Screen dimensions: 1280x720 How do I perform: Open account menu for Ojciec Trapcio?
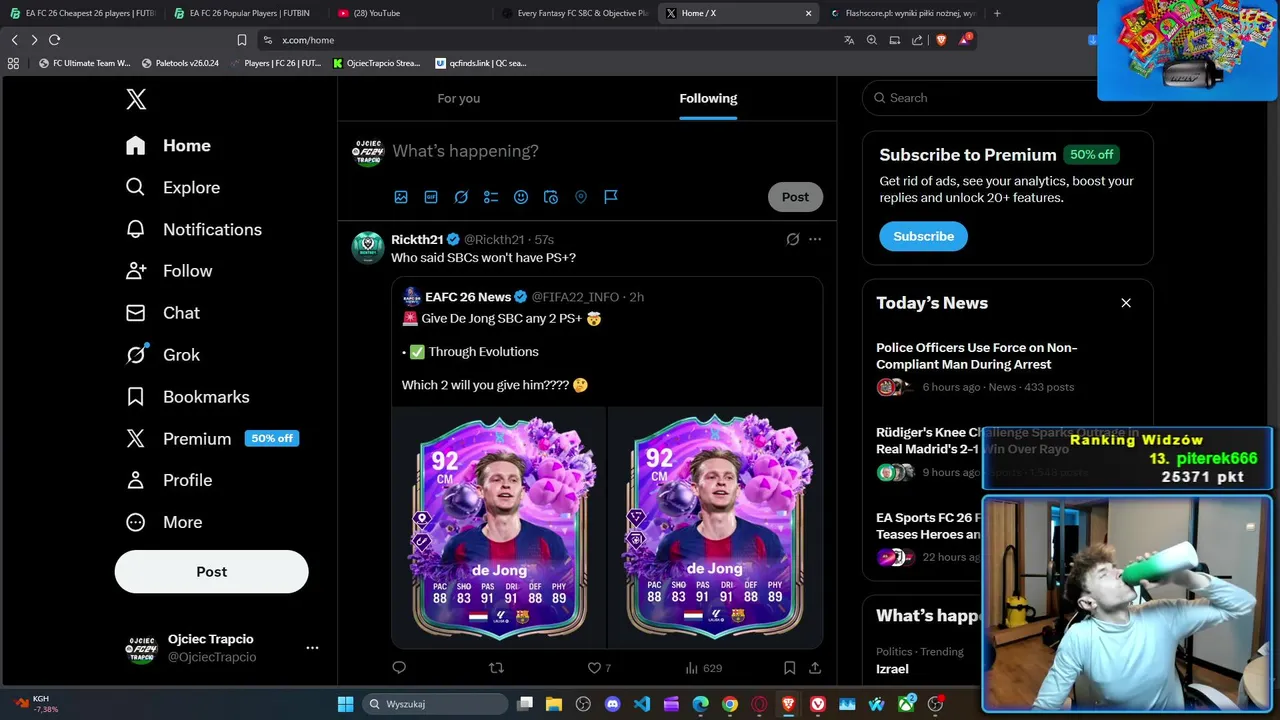tap(312, 648)
